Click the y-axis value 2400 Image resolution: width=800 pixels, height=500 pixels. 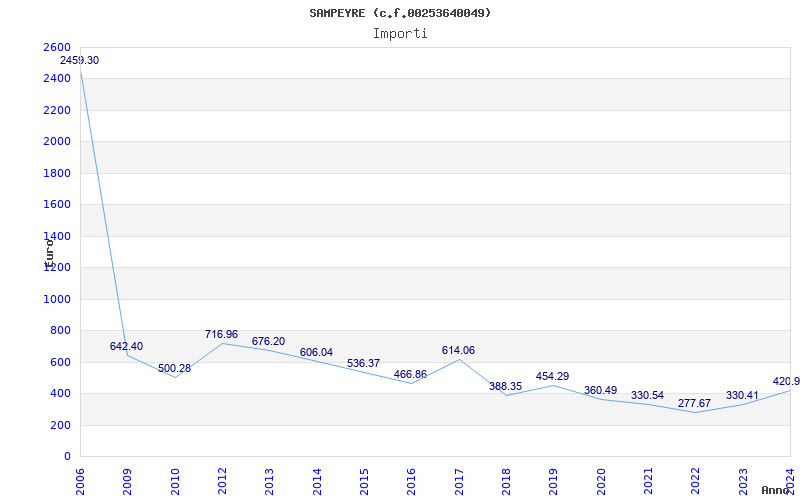click(x=57, y=79)
